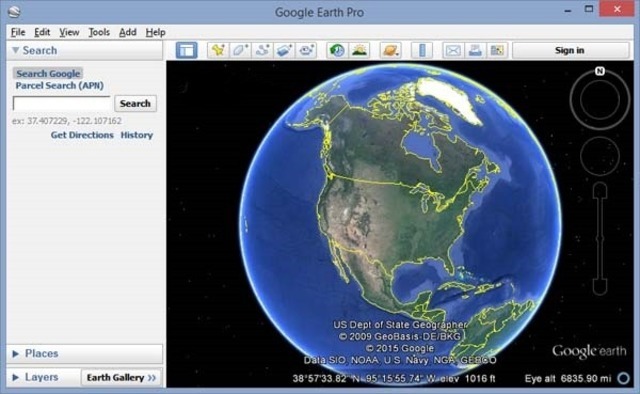Toggle the sidebar panel button

coord(187,50)
